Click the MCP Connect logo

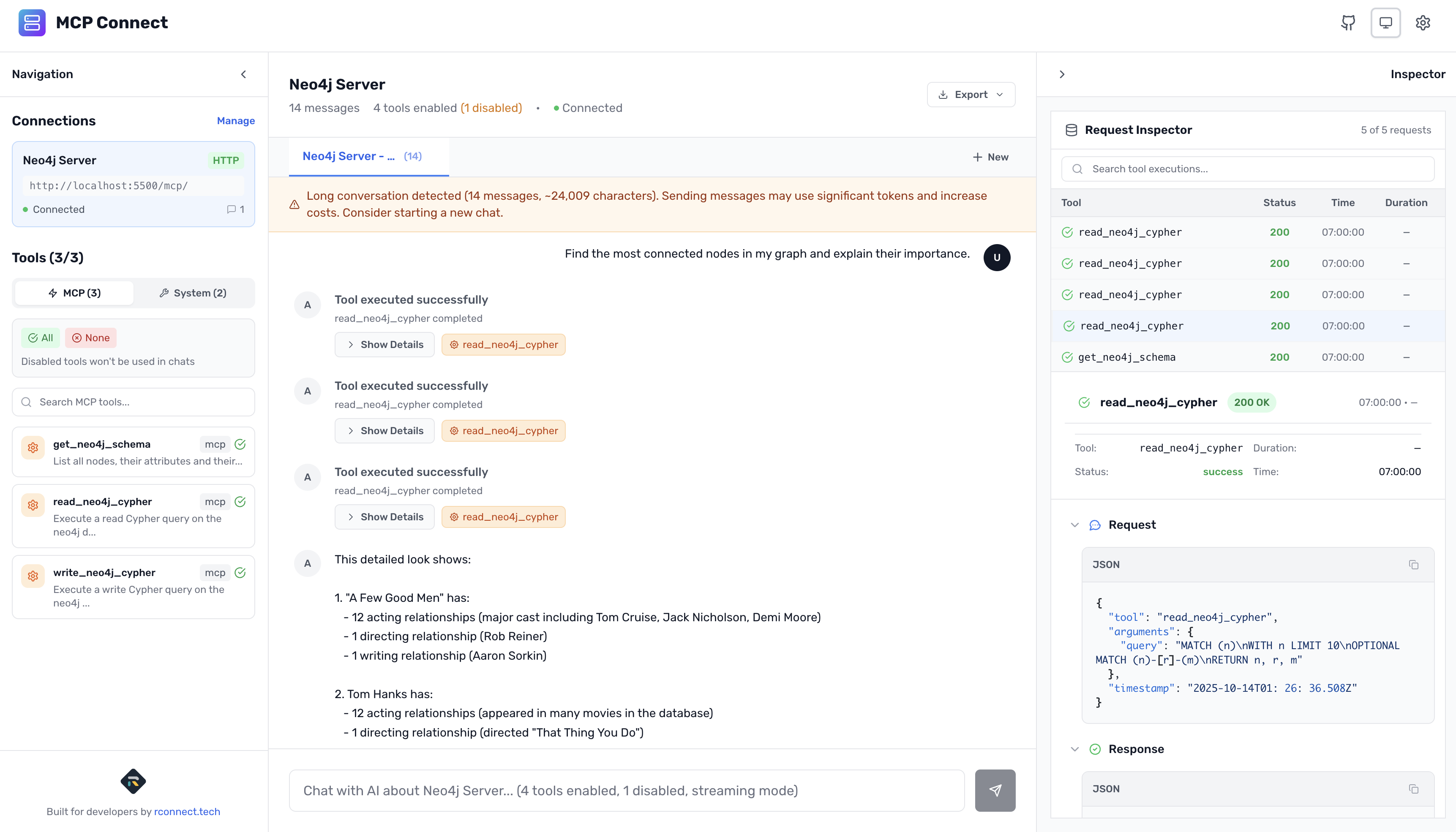click(x=33, y=23)
